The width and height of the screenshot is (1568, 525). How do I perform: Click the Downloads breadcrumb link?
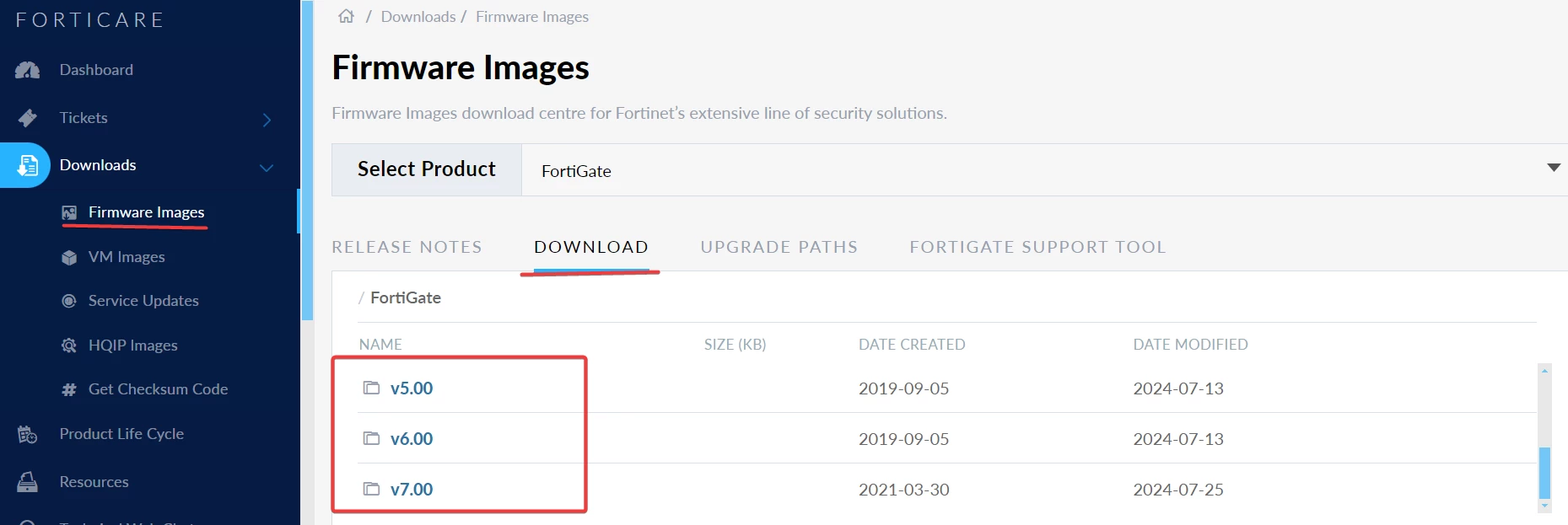pos(418,17)
